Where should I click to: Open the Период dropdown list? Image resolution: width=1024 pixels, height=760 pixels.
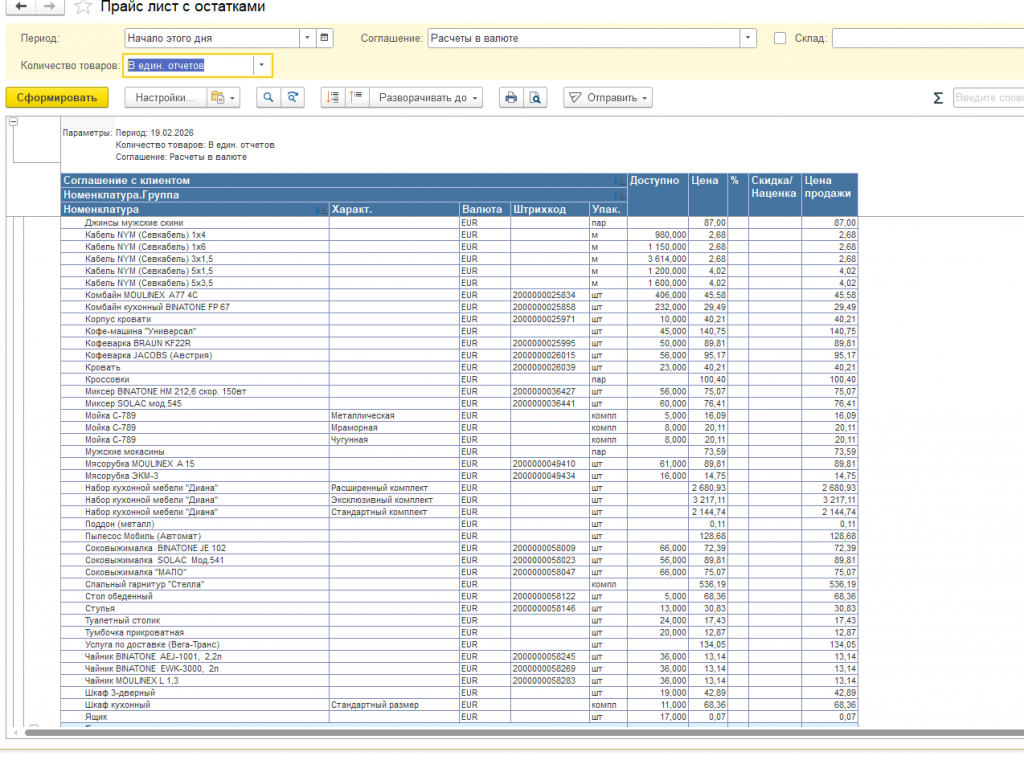307,38
